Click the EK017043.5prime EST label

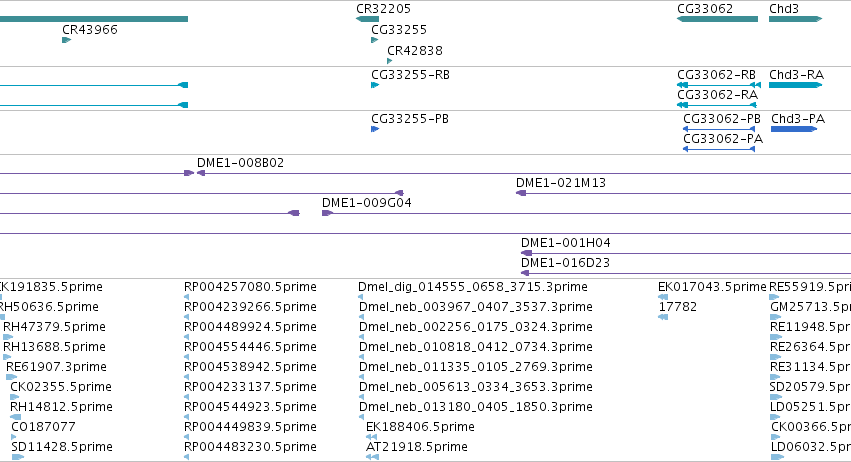pos(712,287)
